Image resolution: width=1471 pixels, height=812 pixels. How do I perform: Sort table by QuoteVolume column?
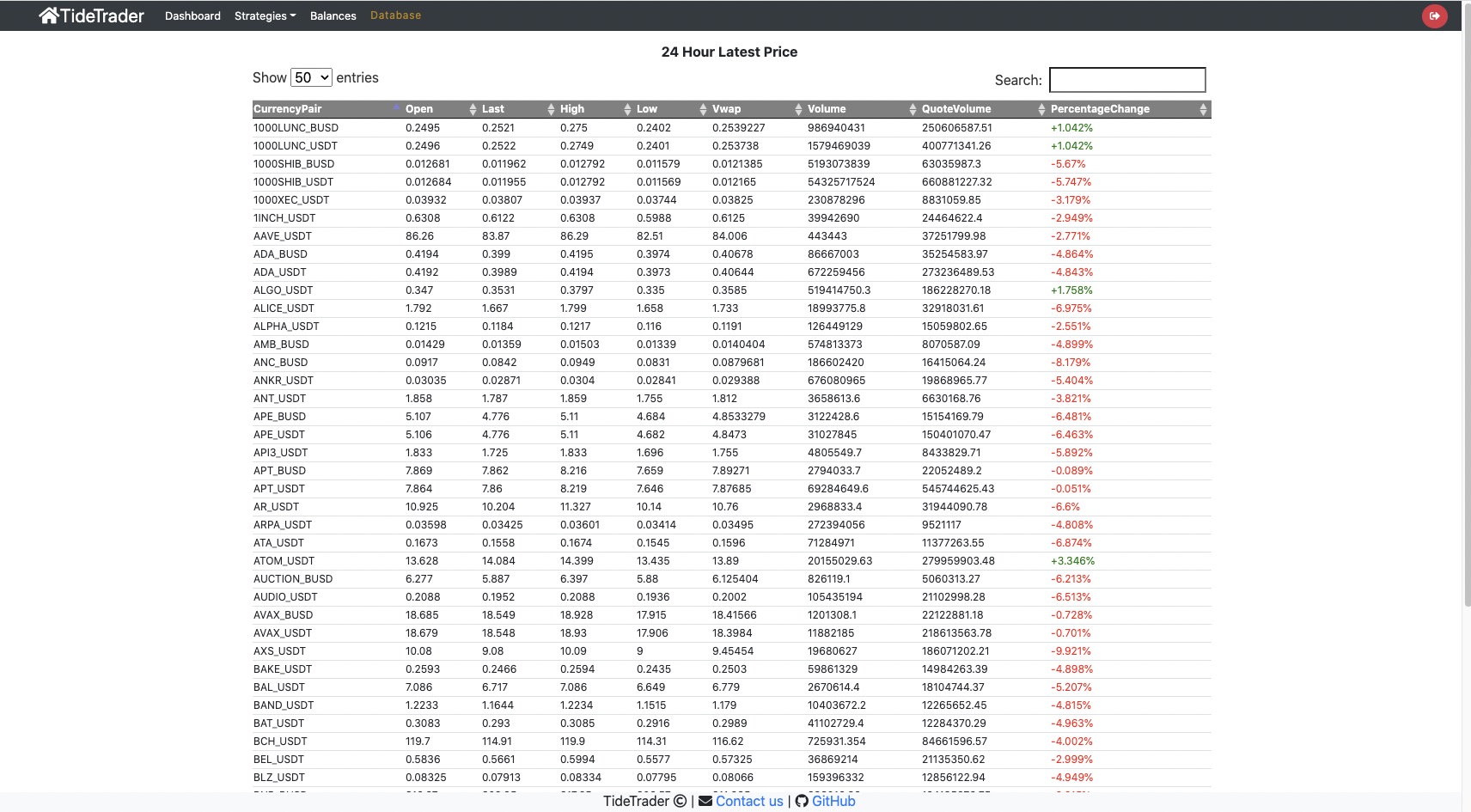(985, 109)
